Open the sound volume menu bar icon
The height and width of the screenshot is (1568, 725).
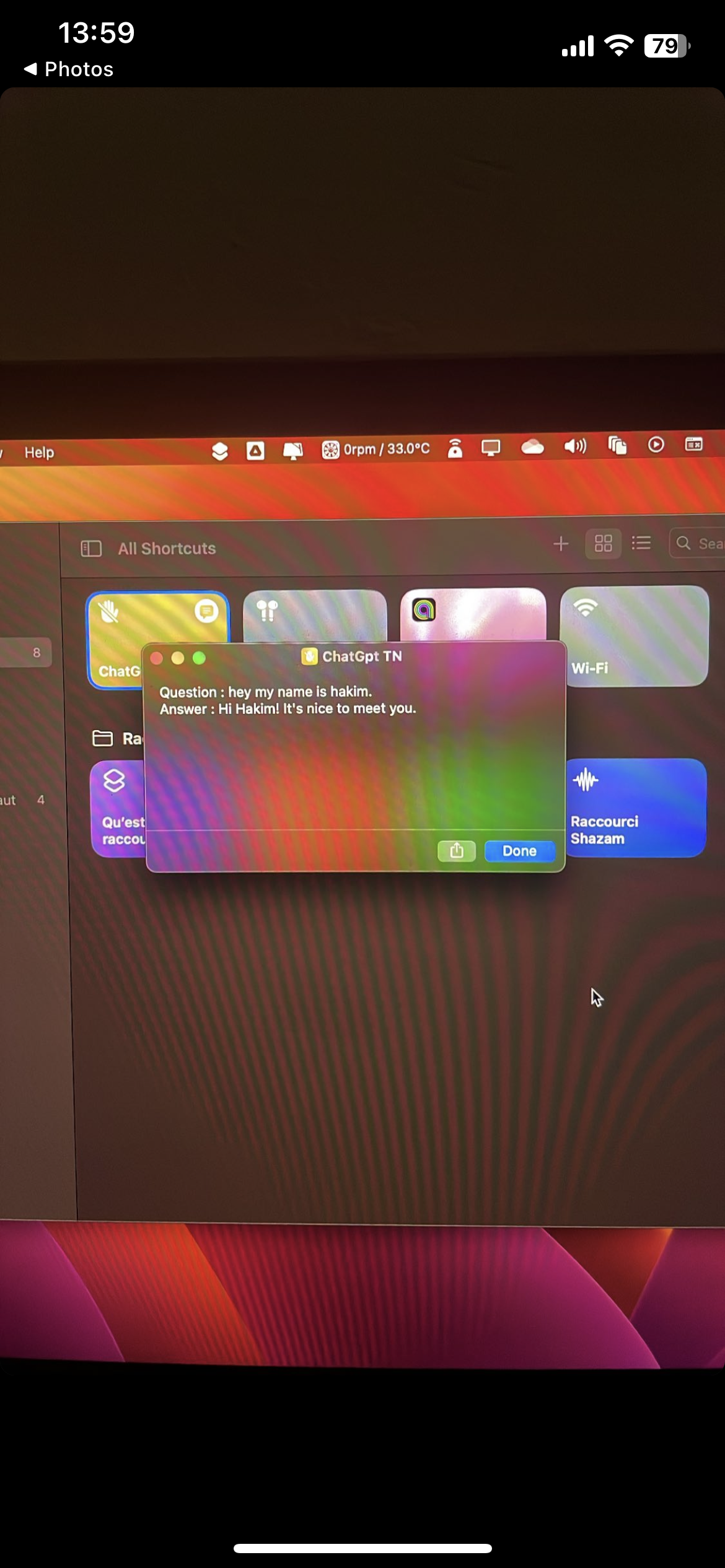coord(575,446)
